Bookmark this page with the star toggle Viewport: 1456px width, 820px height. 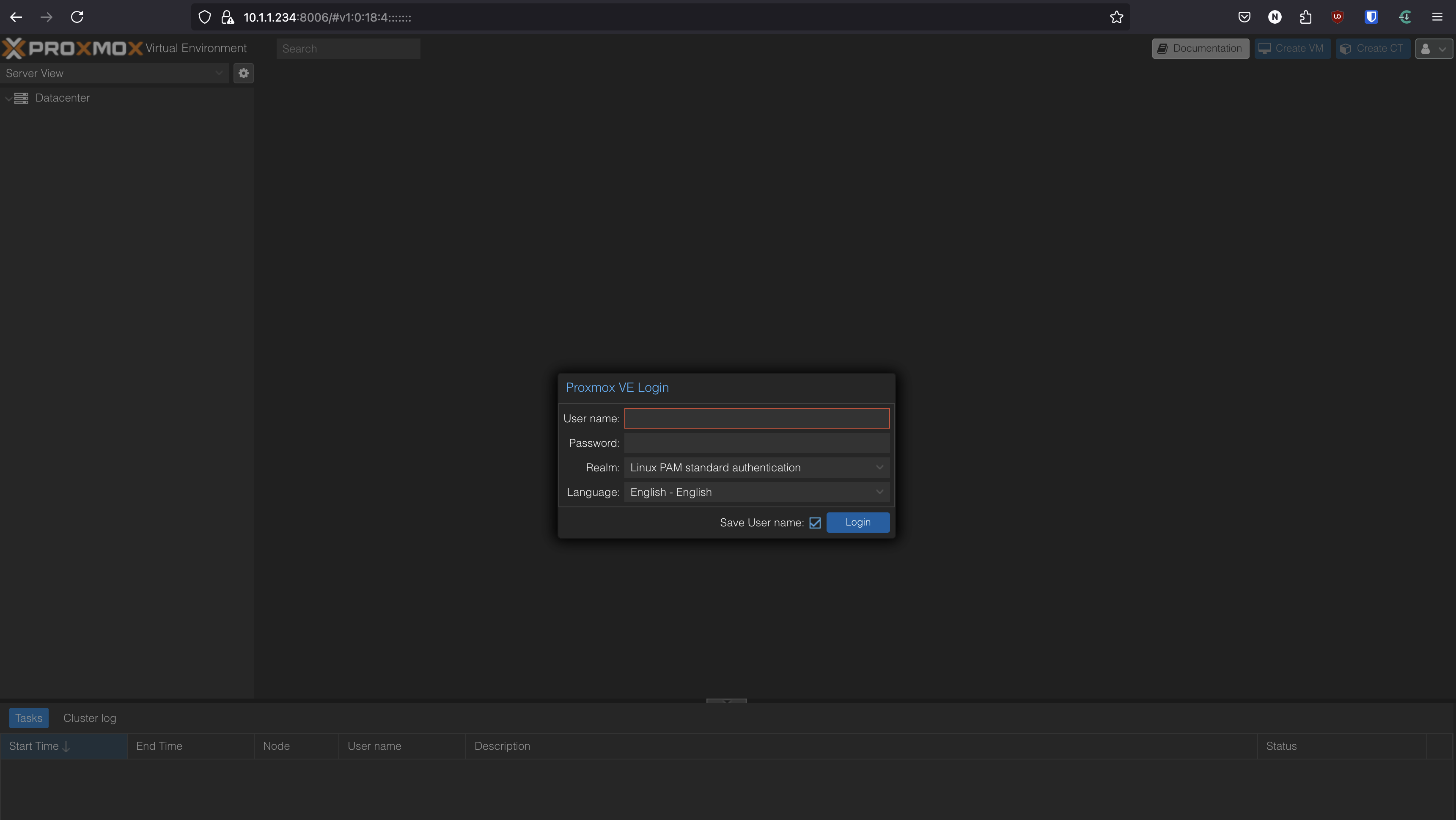(1116, 17)
